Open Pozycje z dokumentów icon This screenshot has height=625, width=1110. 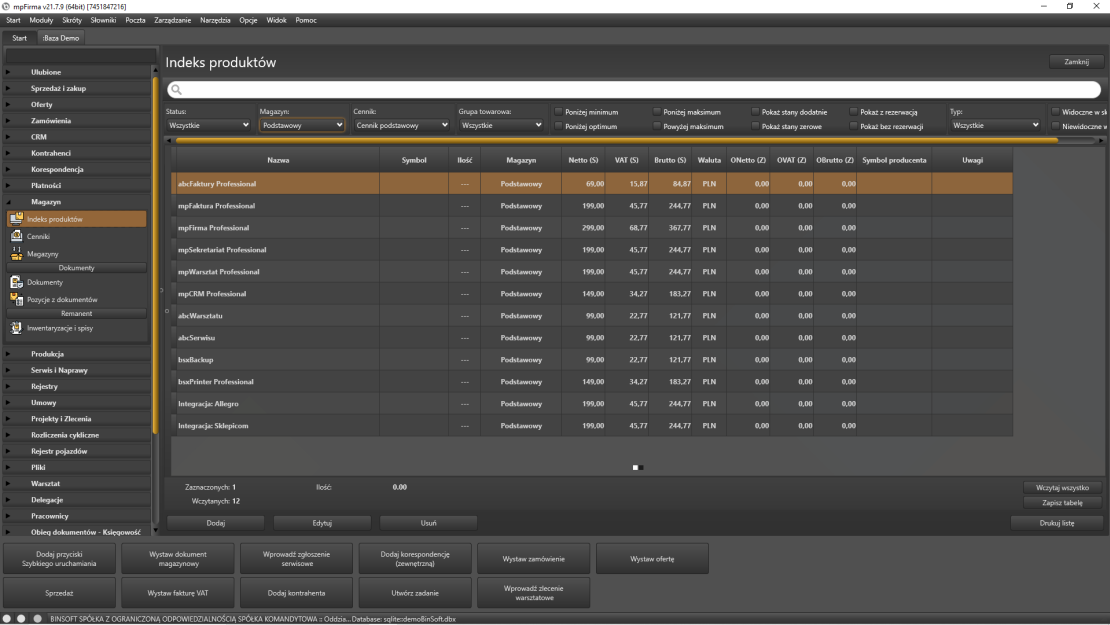(x=16, y=299)
